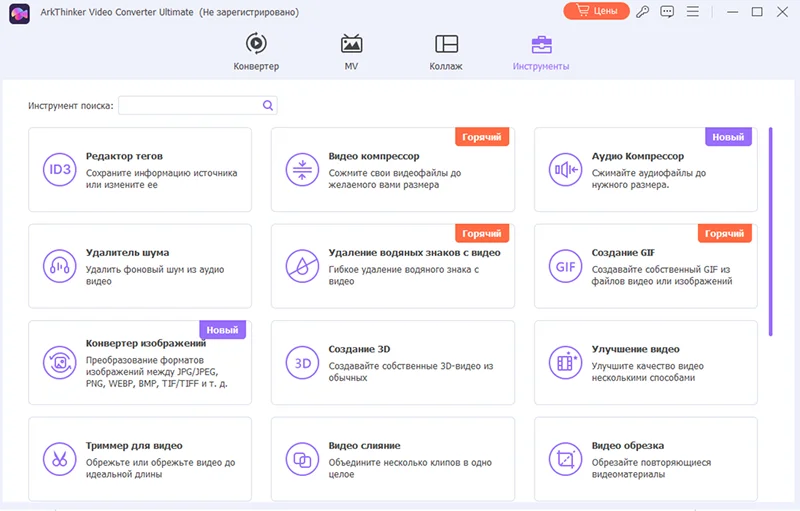Click the Audio compressor speaker icon
The height and width of the screenshot is (511, 800).
(x=565, y=170)
